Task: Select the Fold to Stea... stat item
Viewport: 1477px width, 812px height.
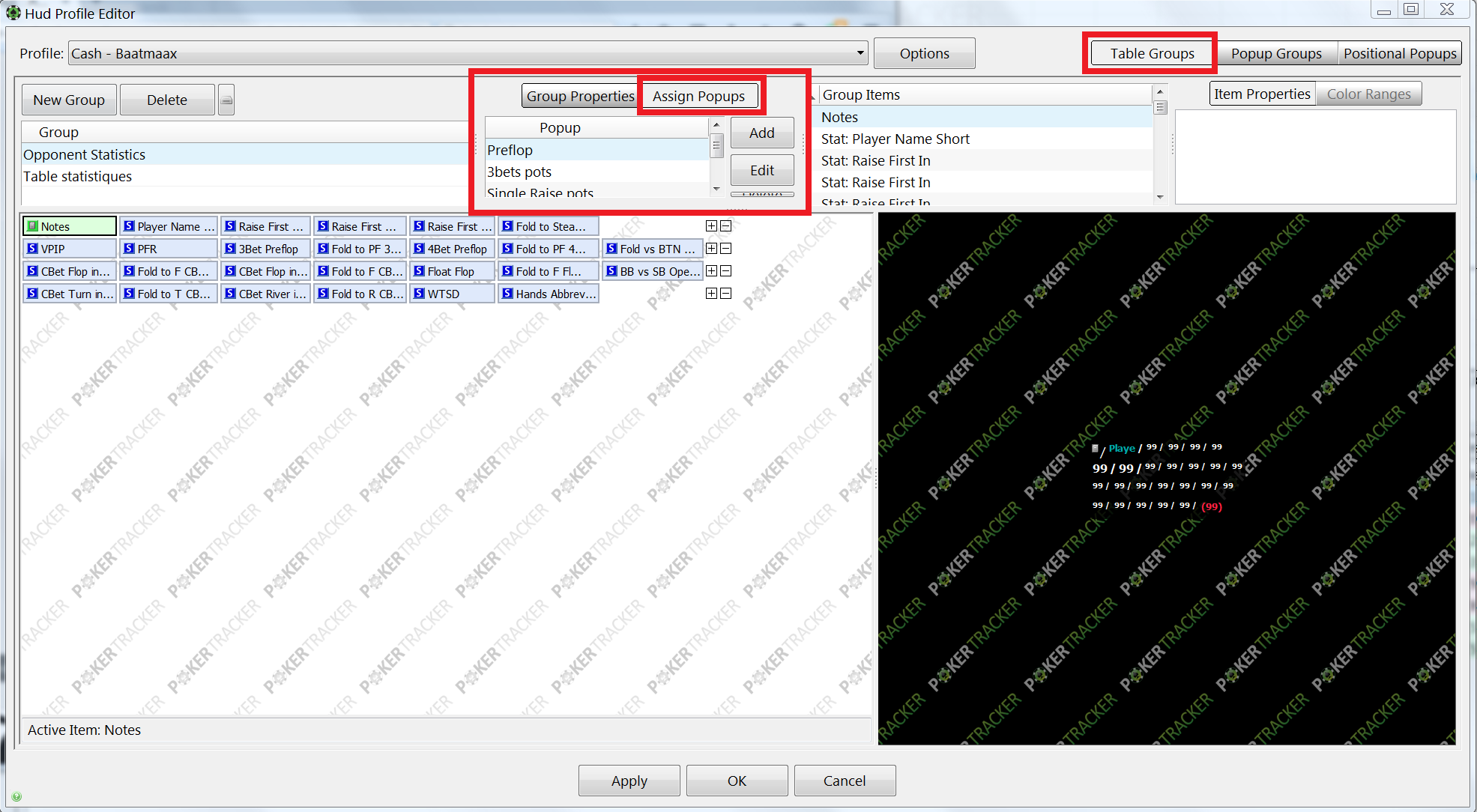Action: [x=549, y=226]
